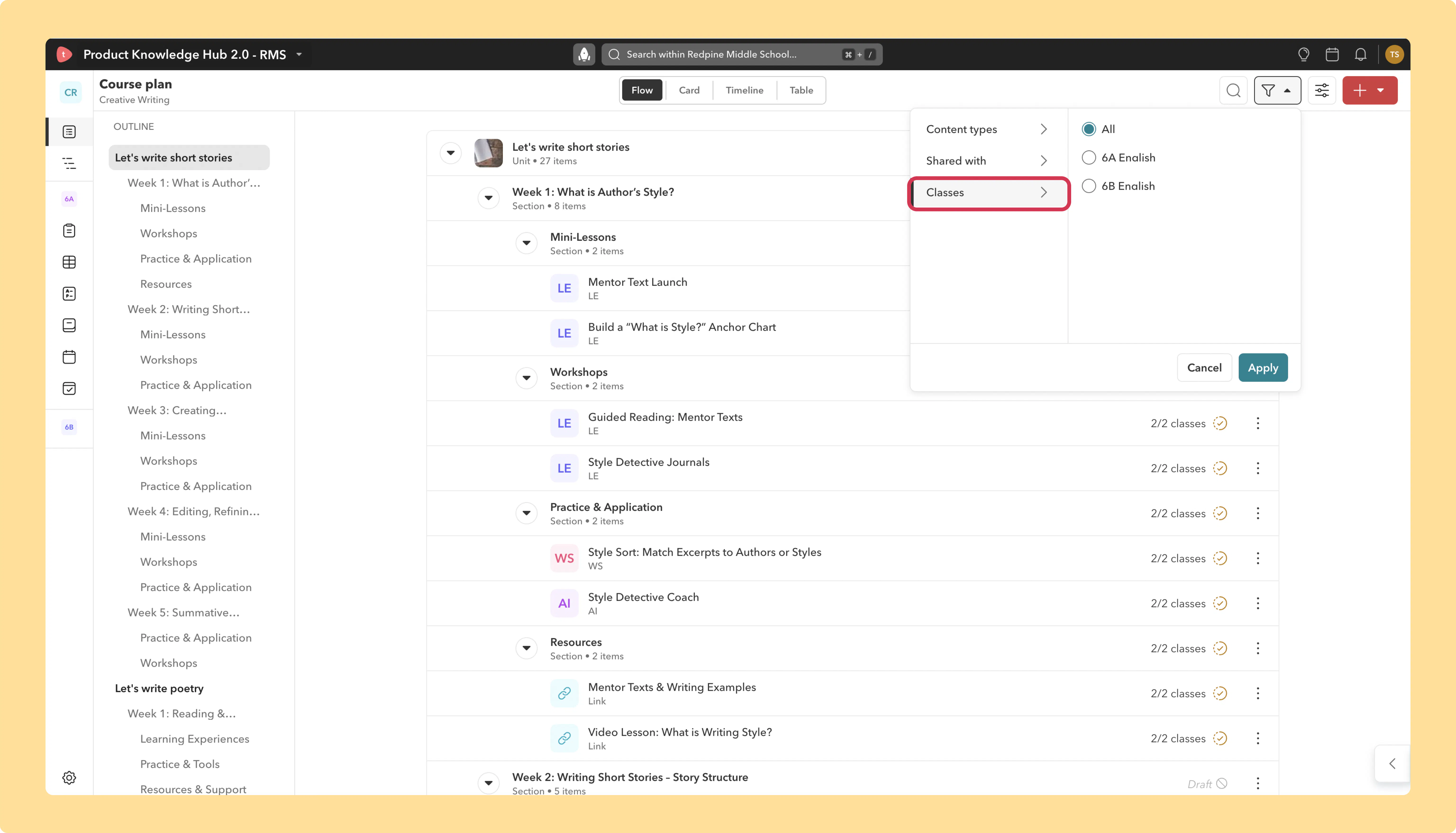Click the search magnifier button in course plan toolbar
The height and width of the screenshot is (833, 1456).
click(x=1233, y=91)
